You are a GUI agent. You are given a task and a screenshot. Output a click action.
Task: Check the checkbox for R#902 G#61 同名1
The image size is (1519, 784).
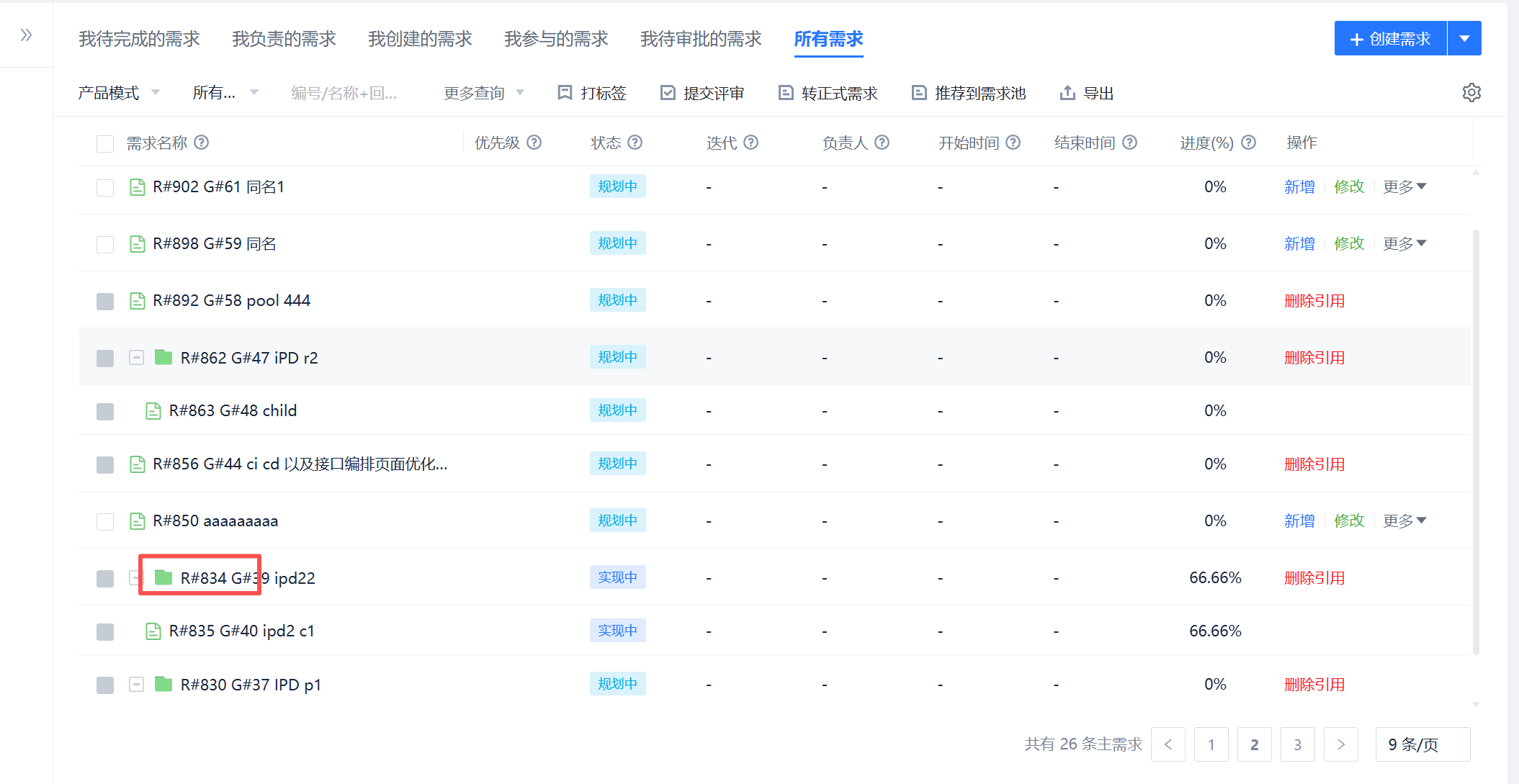pyautogui.click(x=105, y=186)
